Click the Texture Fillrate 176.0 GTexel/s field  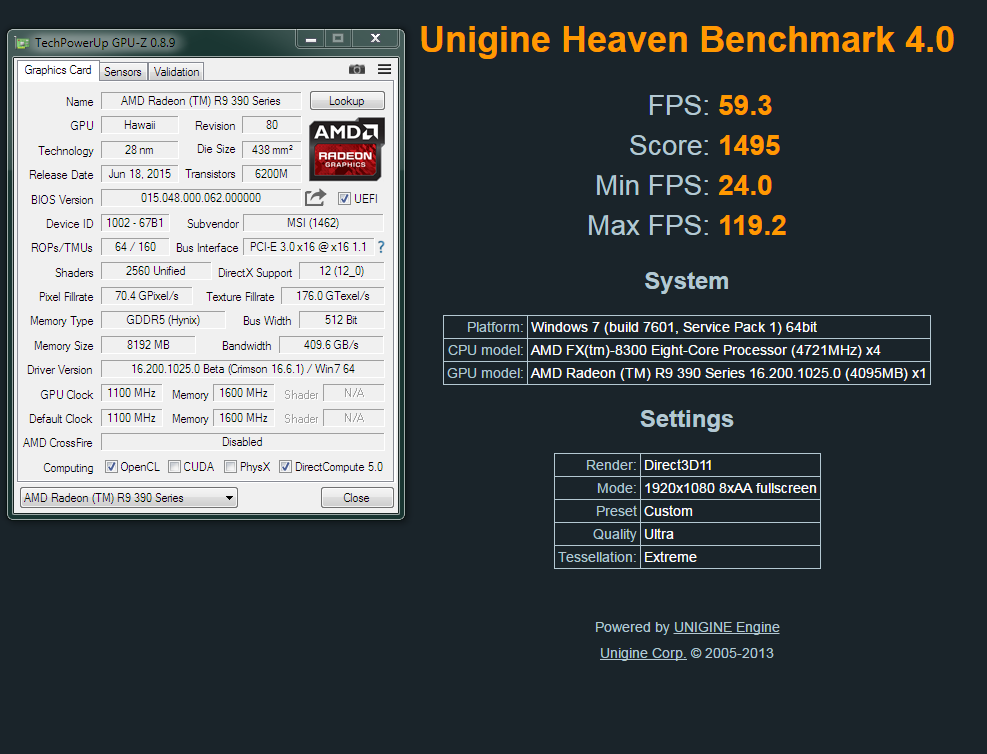click(x=332, y=296)
